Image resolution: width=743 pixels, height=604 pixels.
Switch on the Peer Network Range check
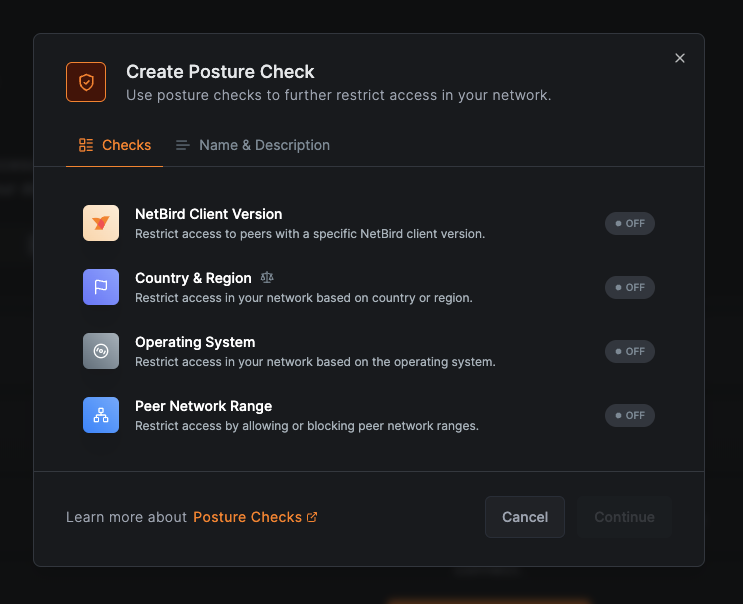pos(629,415)
